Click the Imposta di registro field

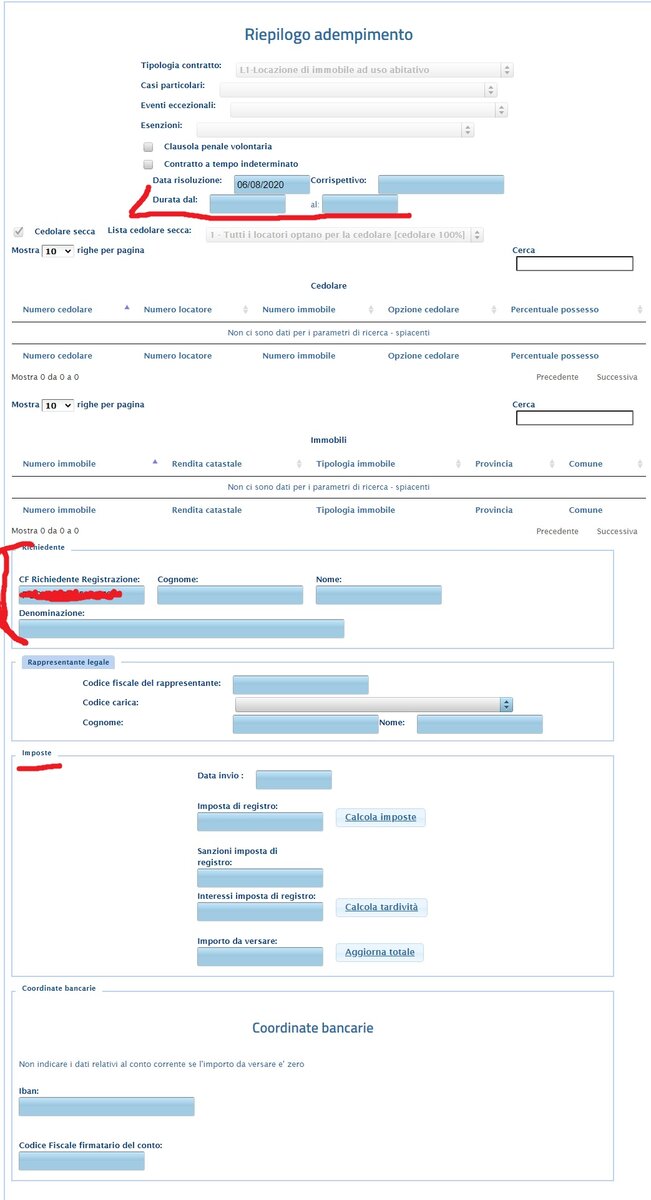click(x=260, y=822)
